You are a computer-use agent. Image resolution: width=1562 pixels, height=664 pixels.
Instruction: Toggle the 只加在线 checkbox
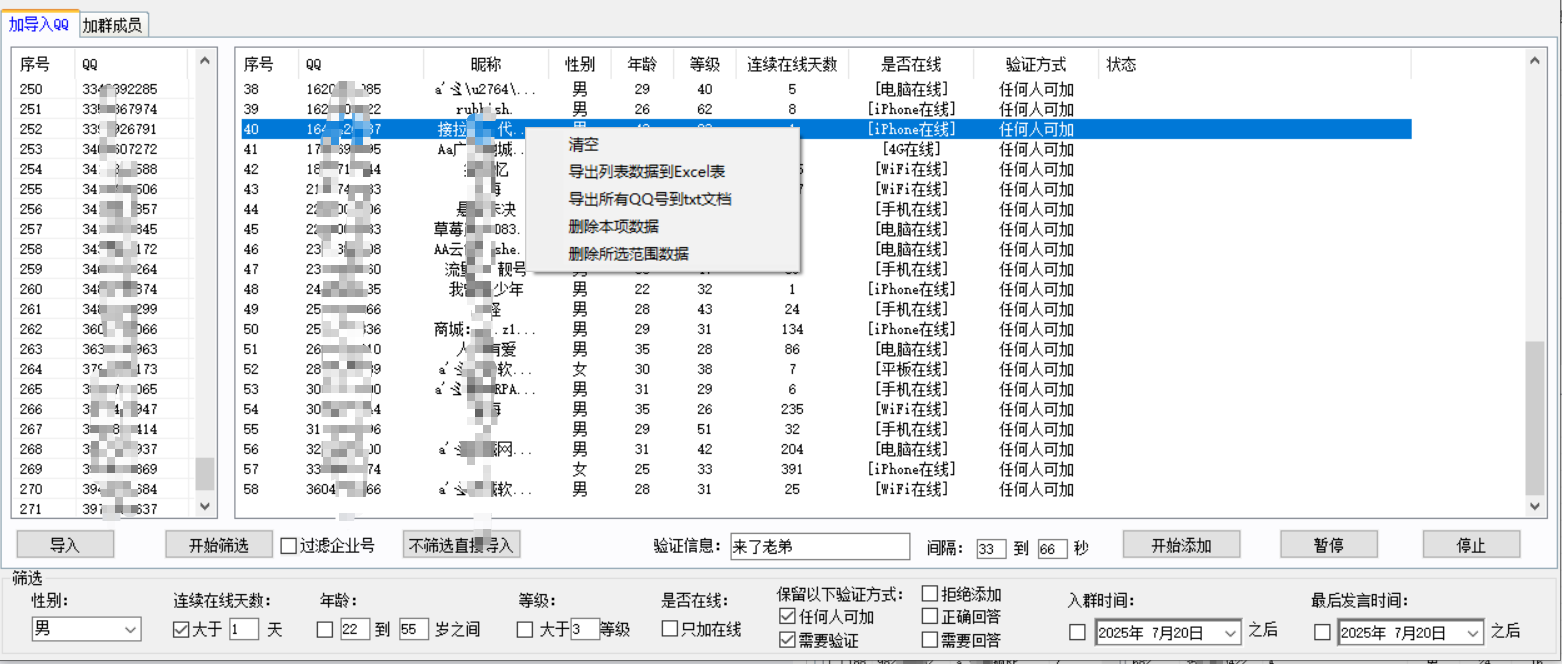pos(670,629)
